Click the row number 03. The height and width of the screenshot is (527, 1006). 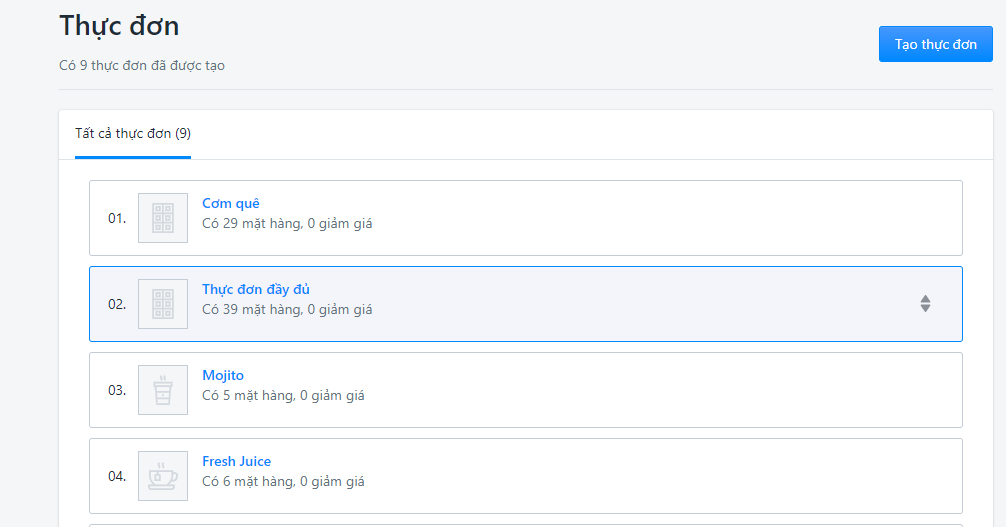tap(117, 390)
